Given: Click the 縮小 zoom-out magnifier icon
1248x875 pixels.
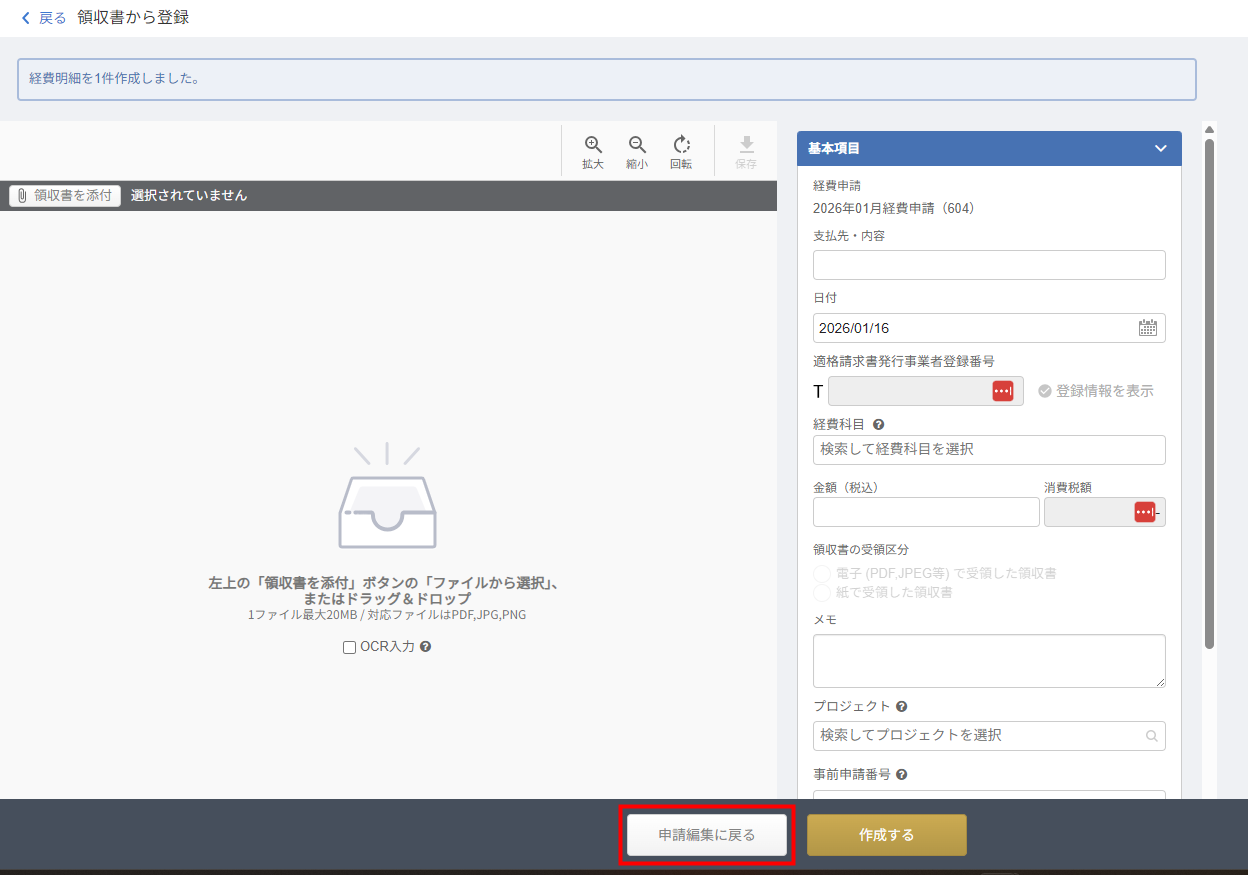Looking at the screenshot, I should [637, 145].
